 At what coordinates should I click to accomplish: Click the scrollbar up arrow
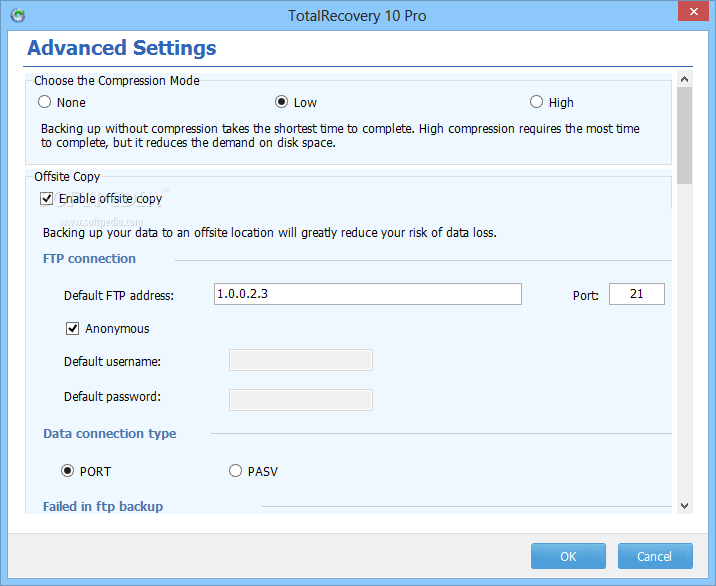pos(684,79)
